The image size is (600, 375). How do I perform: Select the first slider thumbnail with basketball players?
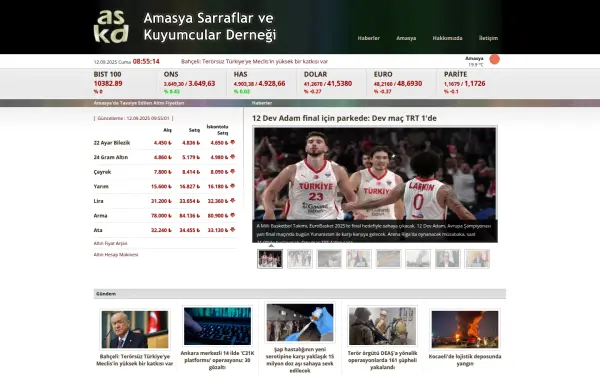click(x=270, y=259)
